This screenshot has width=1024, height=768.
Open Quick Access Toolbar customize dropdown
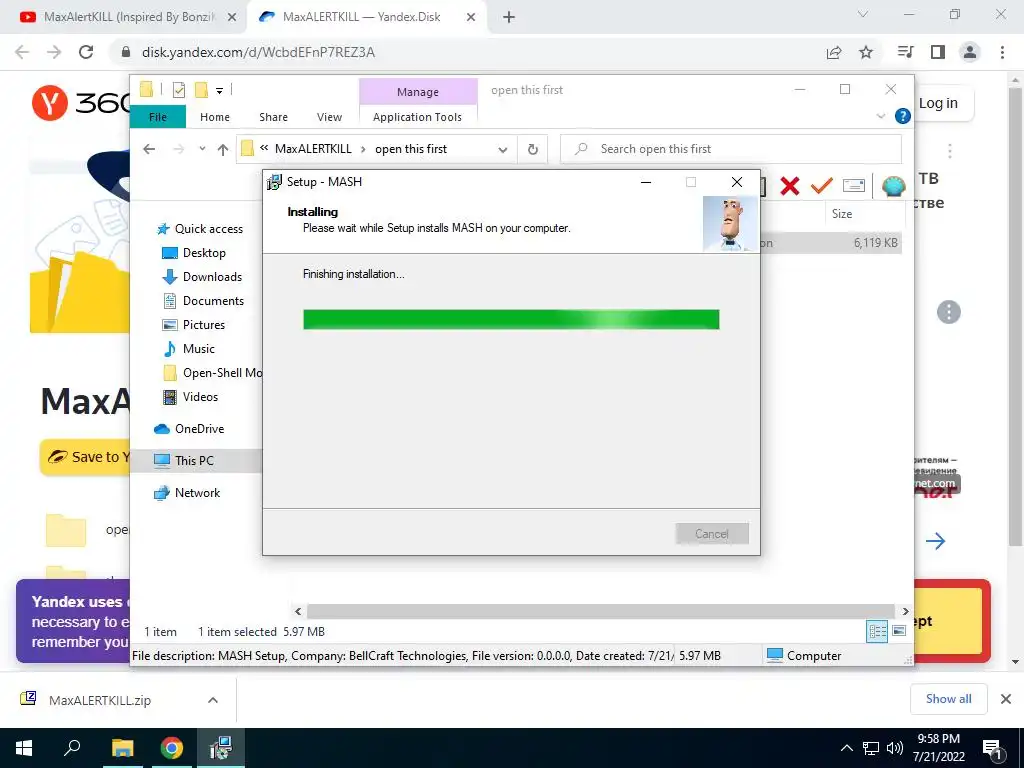pos(219,91)
